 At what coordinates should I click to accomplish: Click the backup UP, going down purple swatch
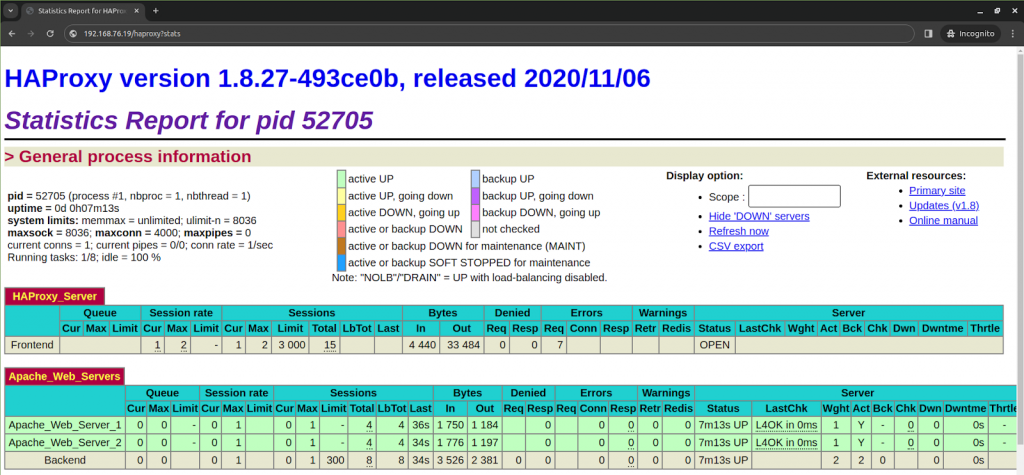tap(475, 195)
